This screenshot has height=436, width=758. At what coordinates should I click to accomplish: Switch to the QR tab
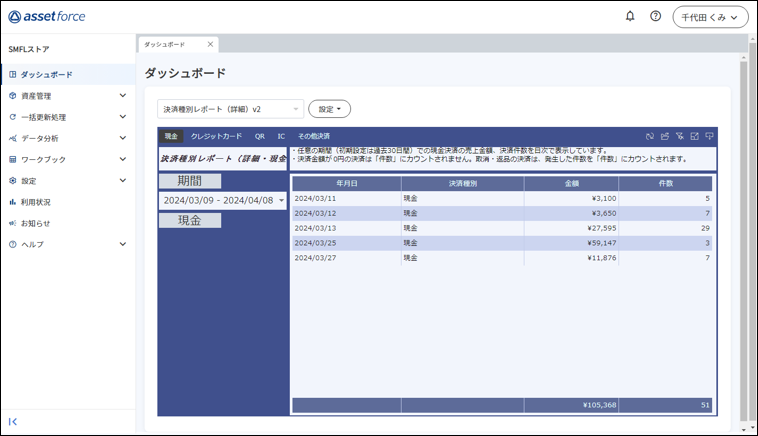pos(260,136)
